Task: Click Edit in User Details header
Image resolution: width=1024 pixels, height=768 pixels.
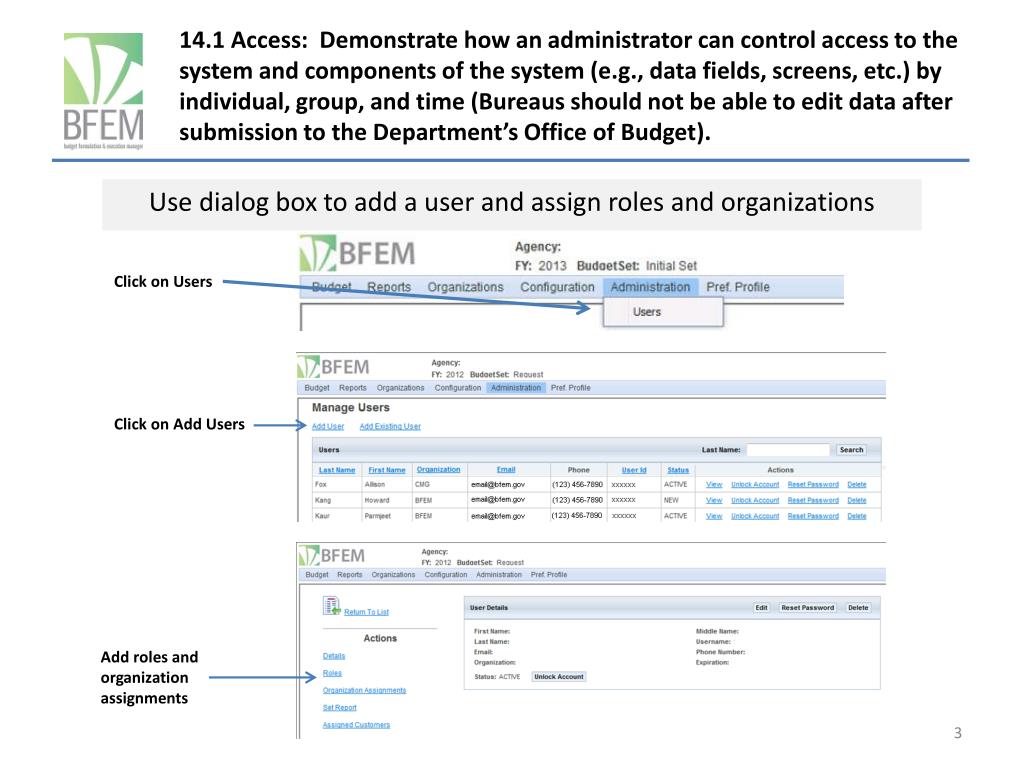Action: coord(761,608)
